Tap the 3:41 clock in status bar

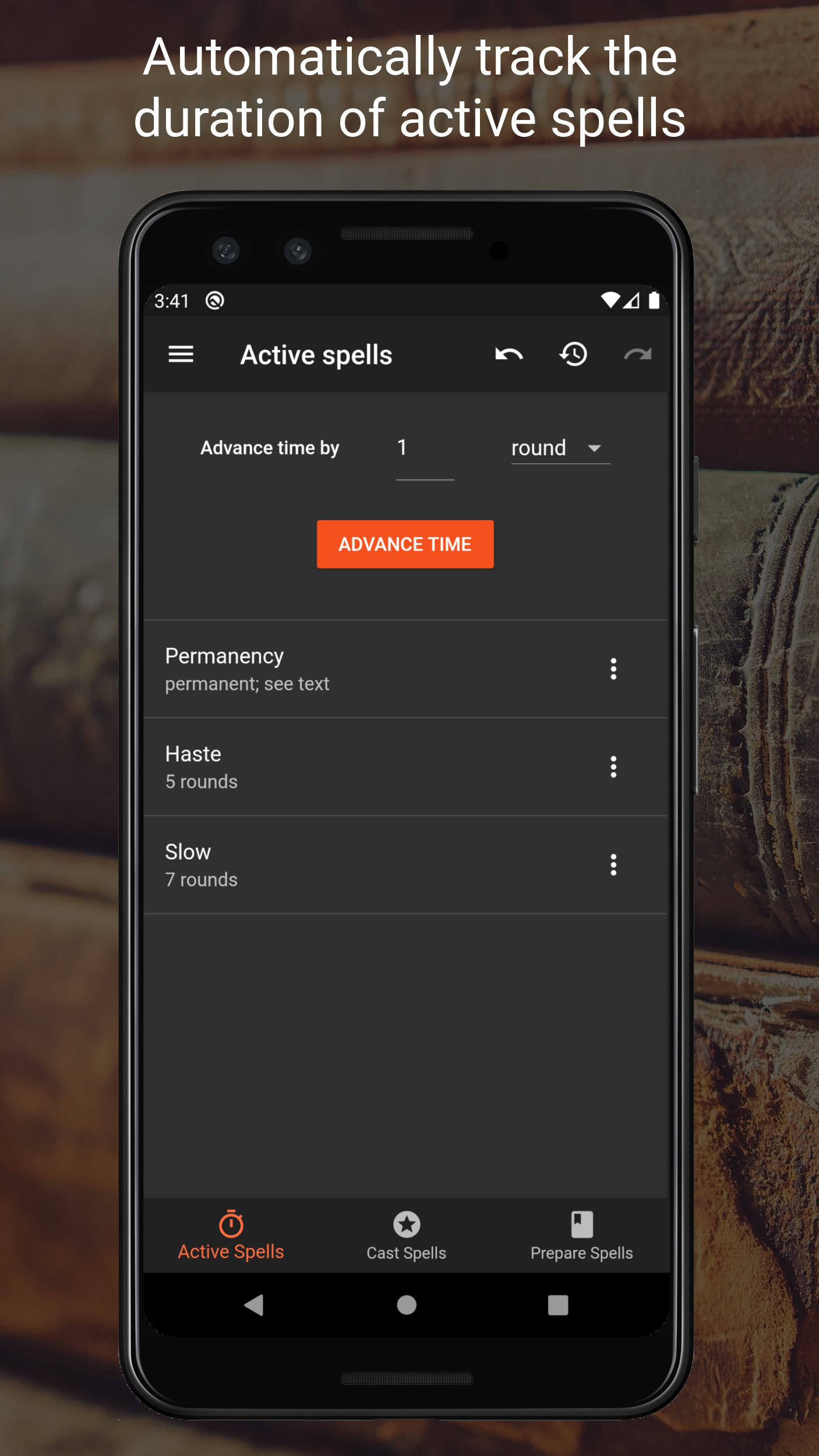click(x=172, y=301)
